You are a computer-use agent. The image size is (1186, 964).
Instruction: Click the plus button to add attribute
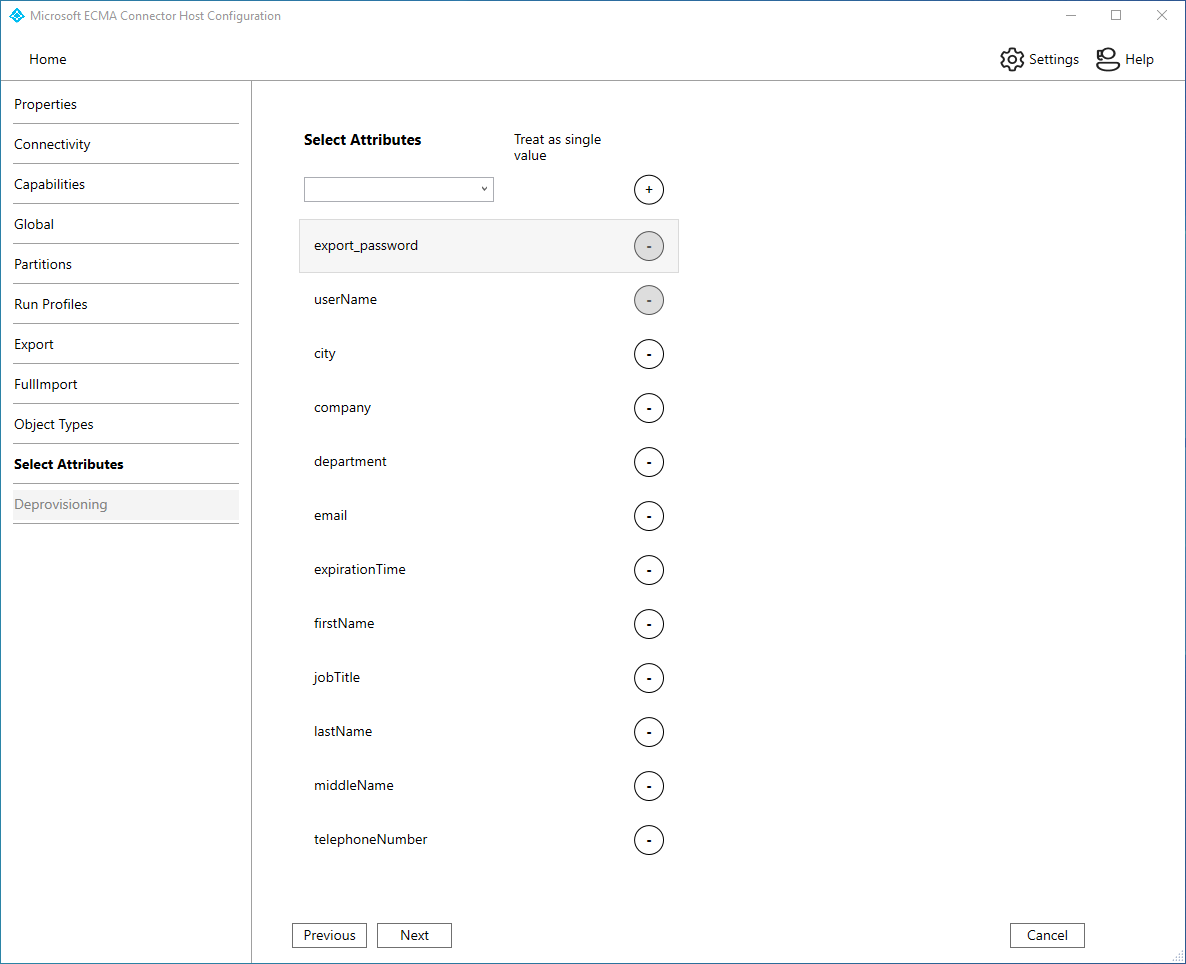(x=648, y=190)
